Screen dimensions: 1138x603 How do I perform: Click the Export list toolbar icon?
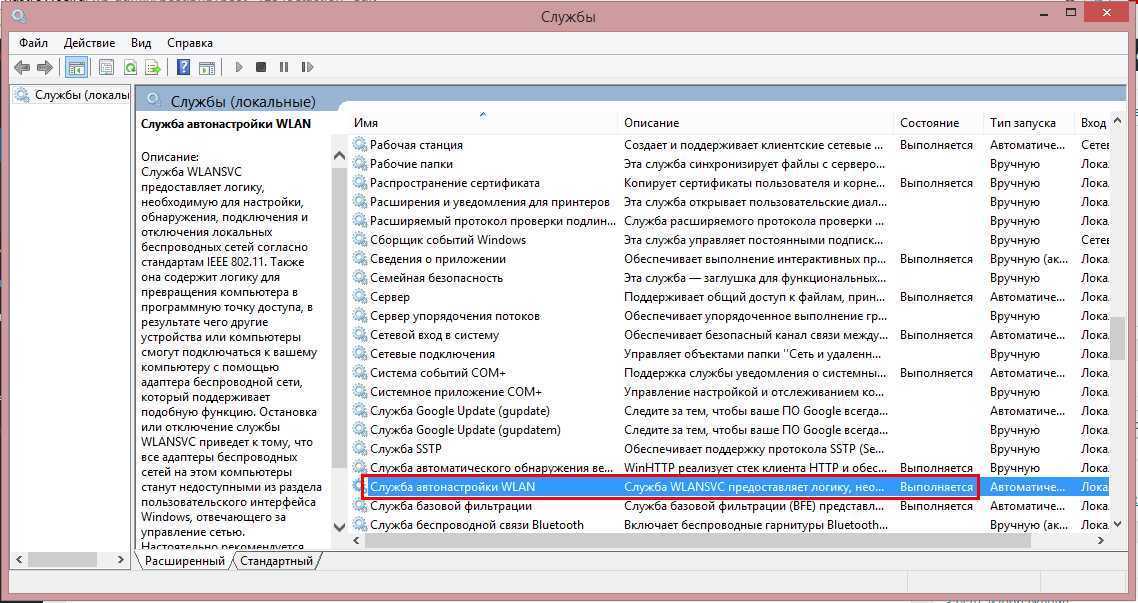(152, 67)
